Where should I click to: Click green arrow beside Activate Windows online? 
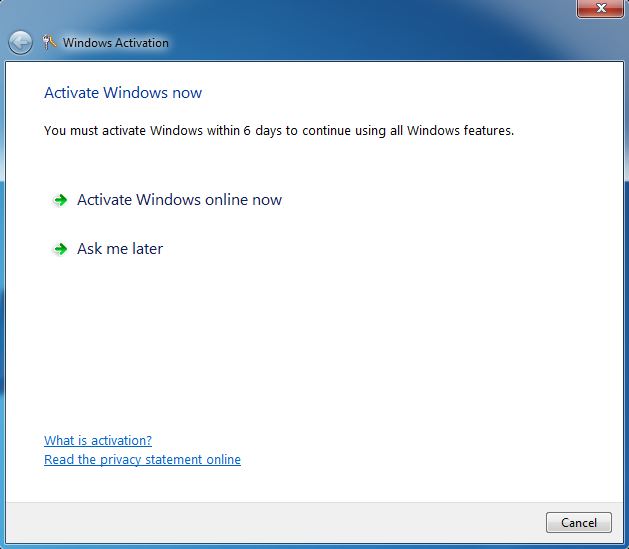pyautogui.click(x=61, y=200)
